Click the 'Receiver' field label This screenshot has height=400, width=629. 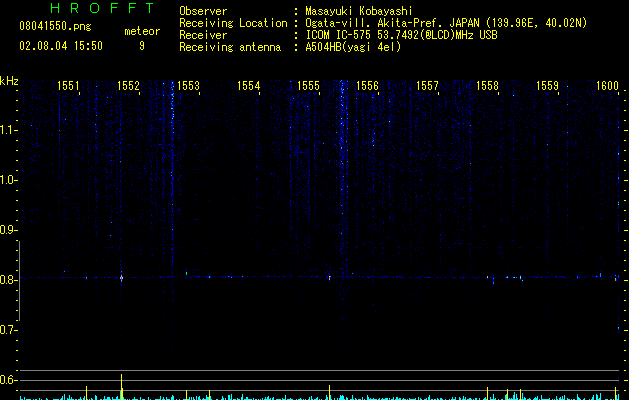[x=203, y=35]
